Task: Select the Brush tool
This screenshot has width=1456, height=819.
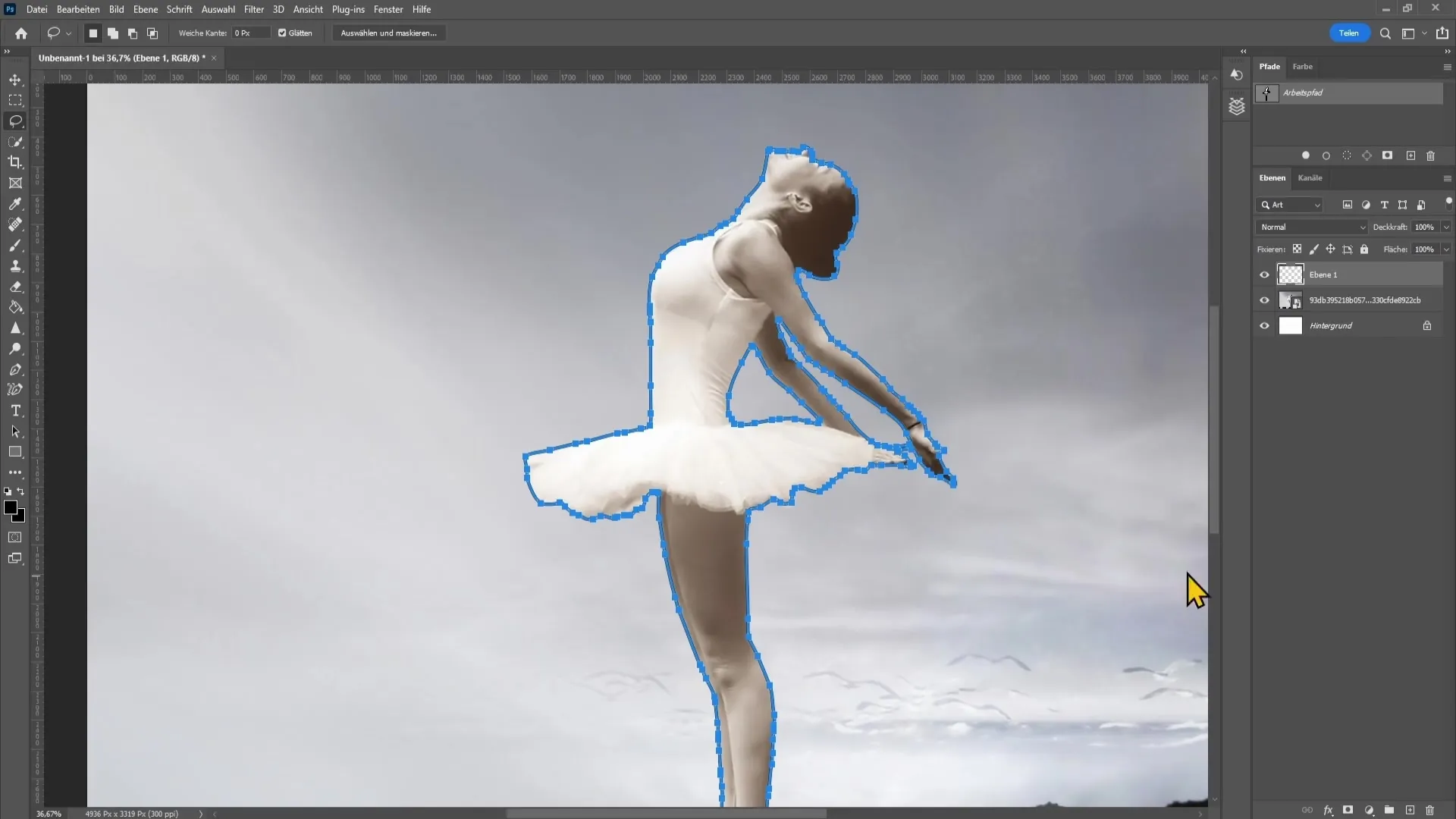Action: 15,245
